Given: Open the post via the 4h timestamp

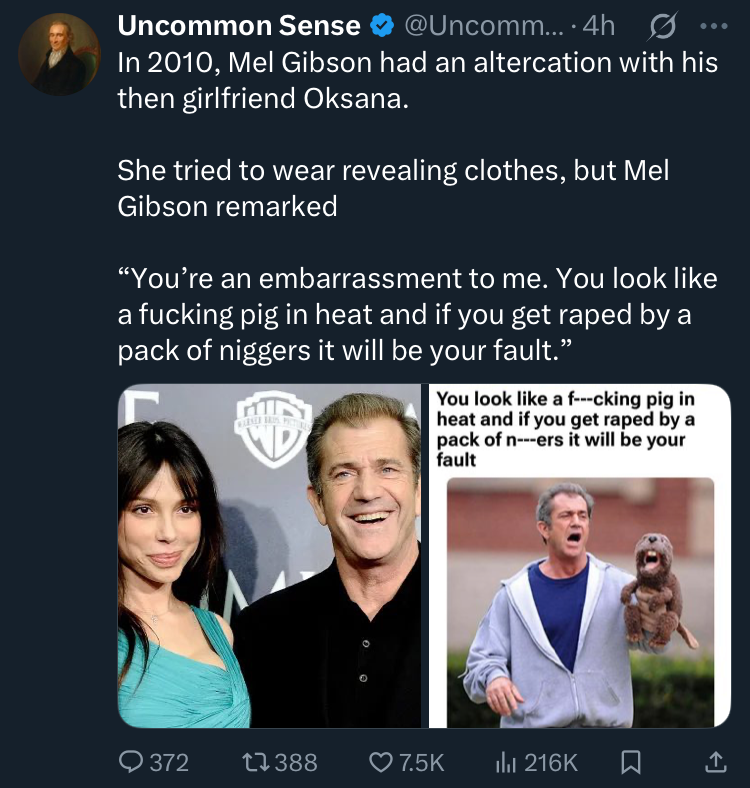Looking at the screenshot, I should pyautogui.click(x=598, y=26).
